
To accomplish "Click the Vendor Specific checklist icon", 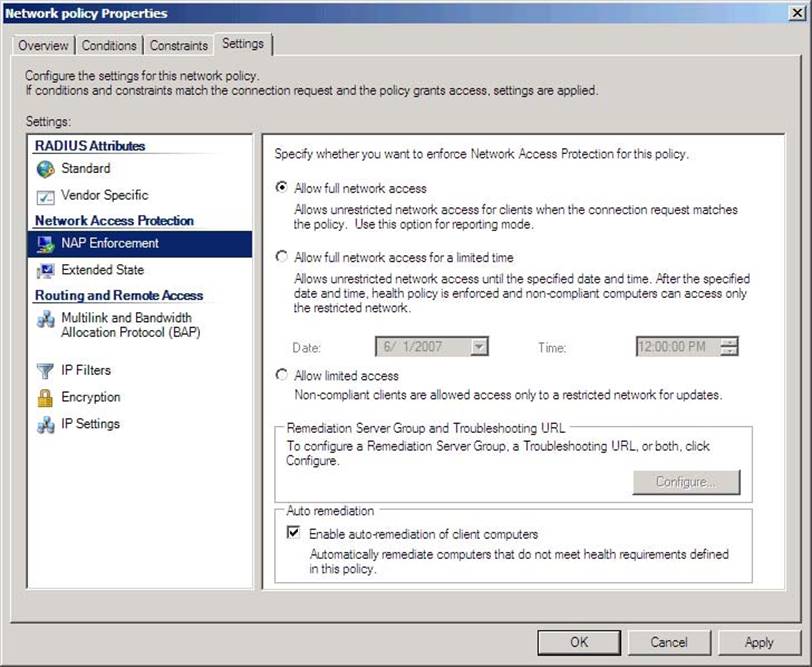I will tap(45, 196).
